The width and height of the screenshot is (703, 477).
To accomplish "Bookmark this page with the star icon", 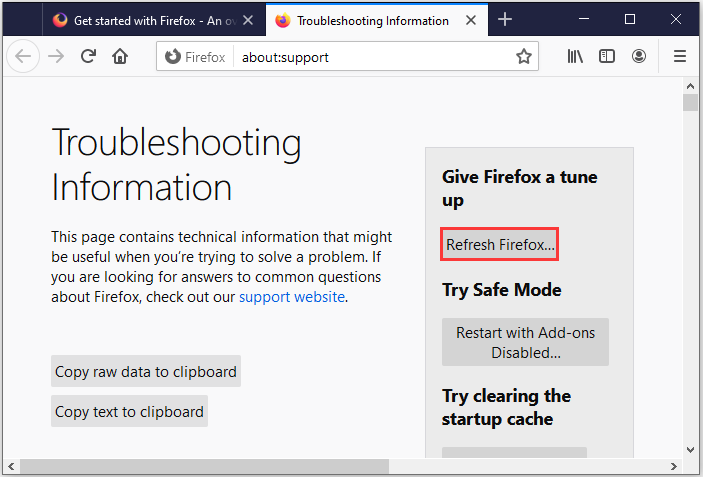I will [x=523, y=56].
